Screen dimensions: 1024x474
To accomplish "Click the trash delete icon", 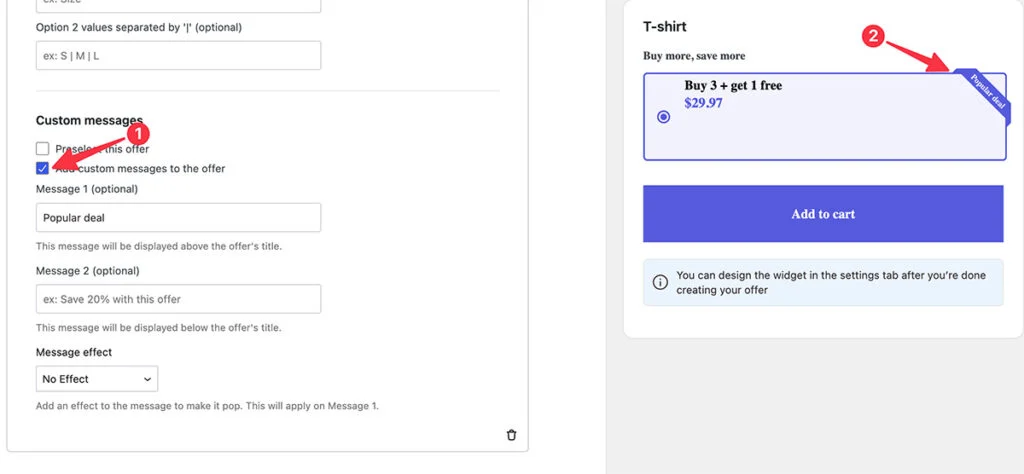I will point(511,435).
